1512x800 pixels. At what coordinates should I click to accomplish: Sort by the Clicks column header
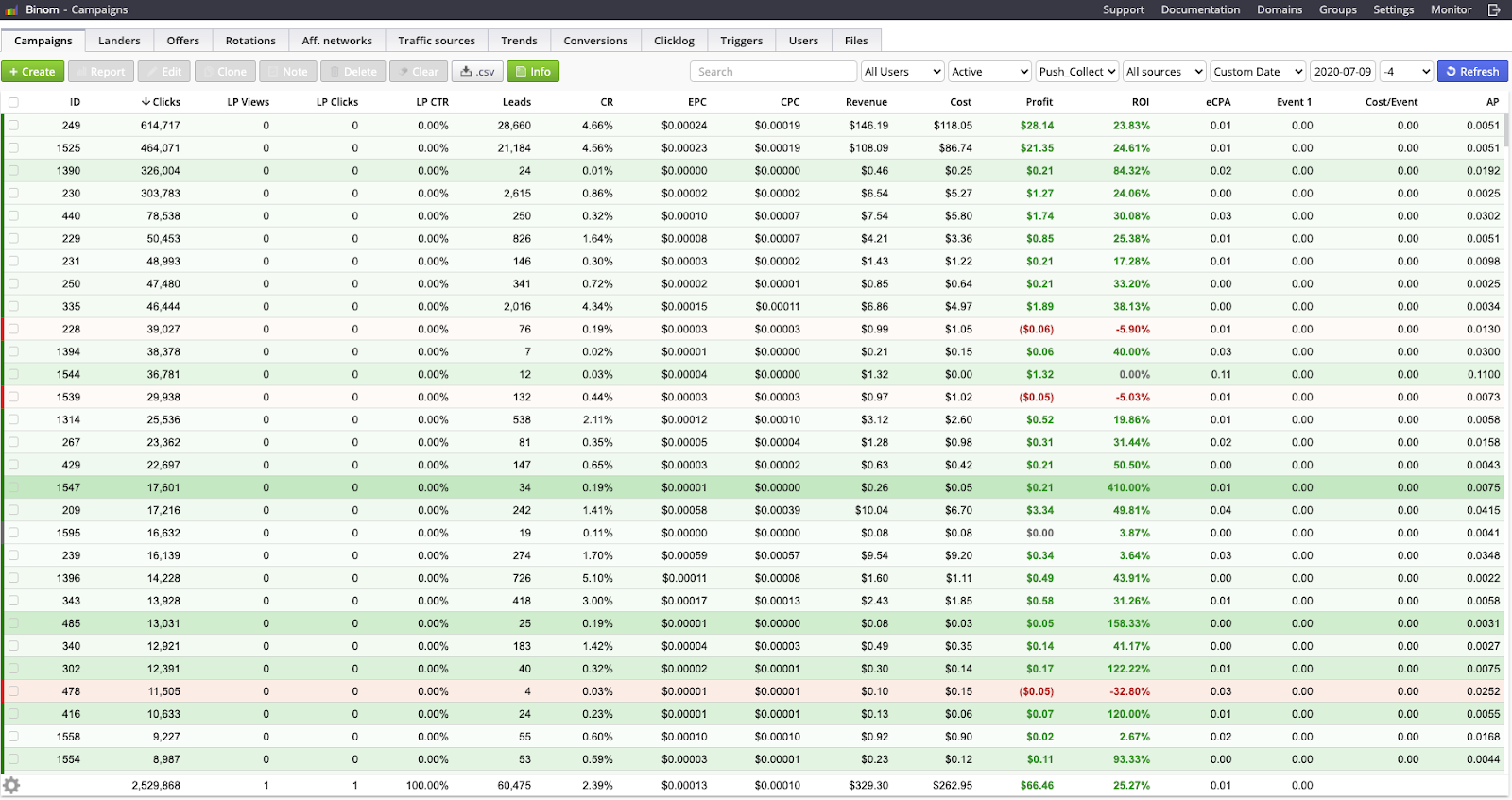coord(161,102)
